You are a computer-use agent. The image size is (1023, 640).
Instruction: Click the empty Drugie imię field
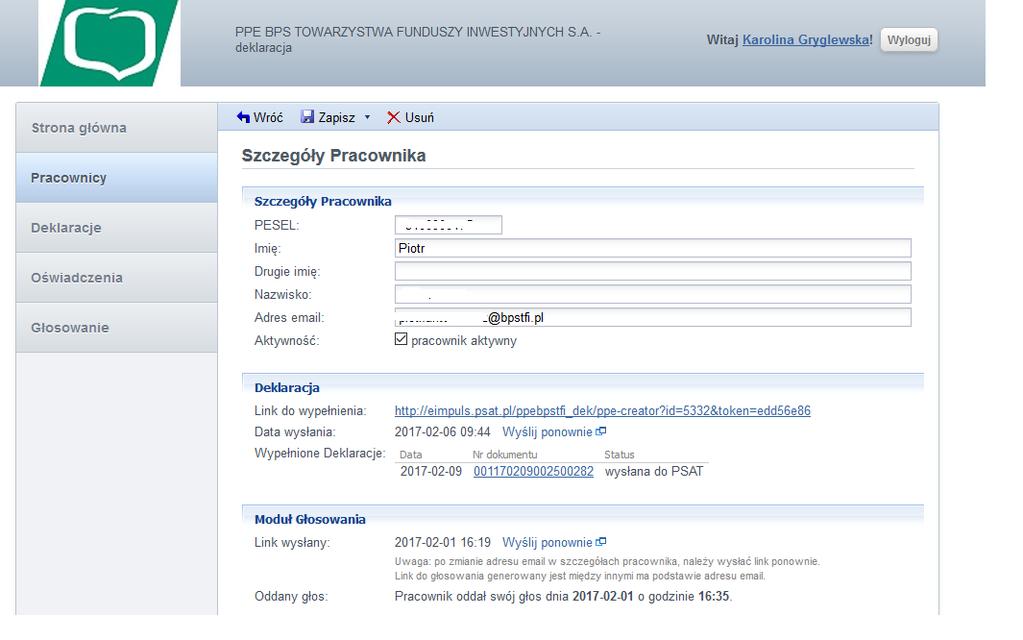pos(652,271)
